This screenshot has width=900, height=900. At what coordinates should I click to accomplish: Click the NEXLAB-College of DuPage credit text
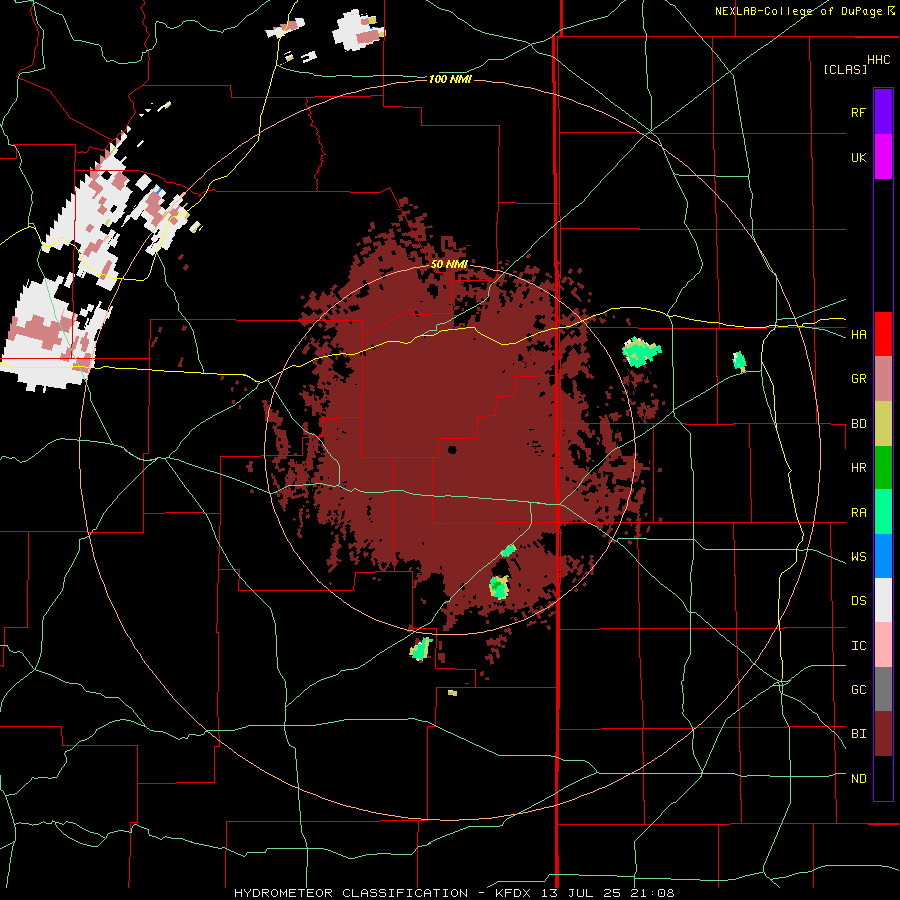tap(798, 11)
